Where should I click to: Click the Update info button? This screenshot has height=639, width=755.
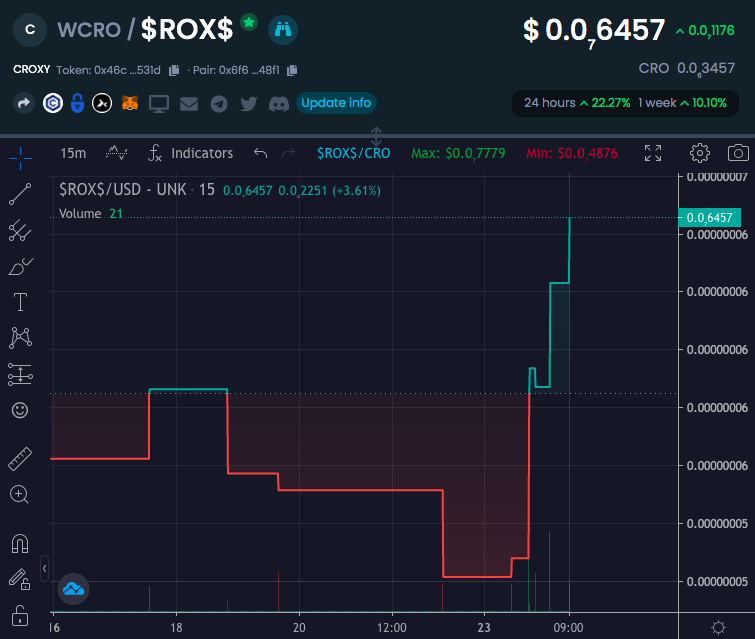(336, 103)
